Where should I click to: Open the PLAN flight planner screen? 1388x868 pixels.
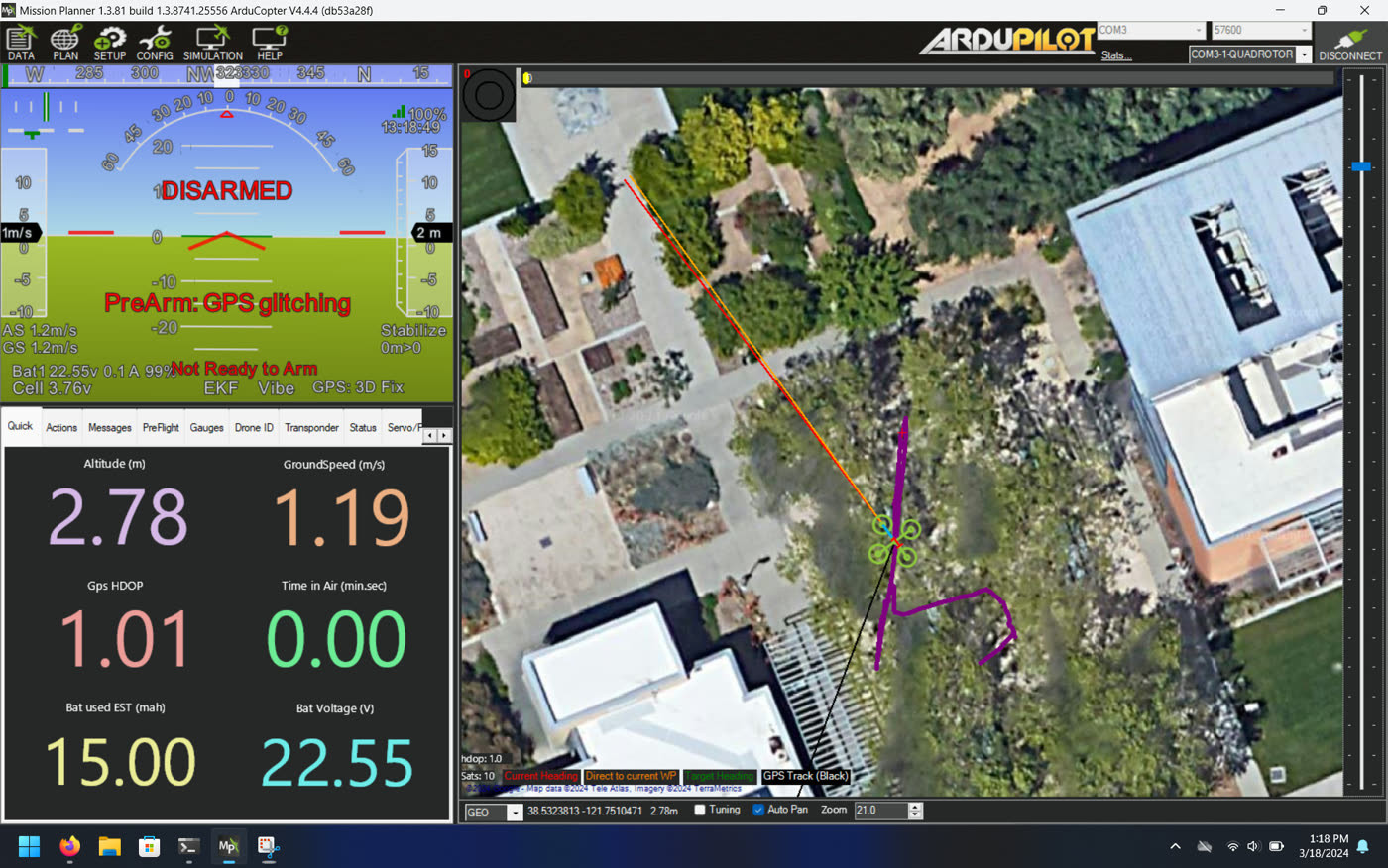tap(65, 44)
